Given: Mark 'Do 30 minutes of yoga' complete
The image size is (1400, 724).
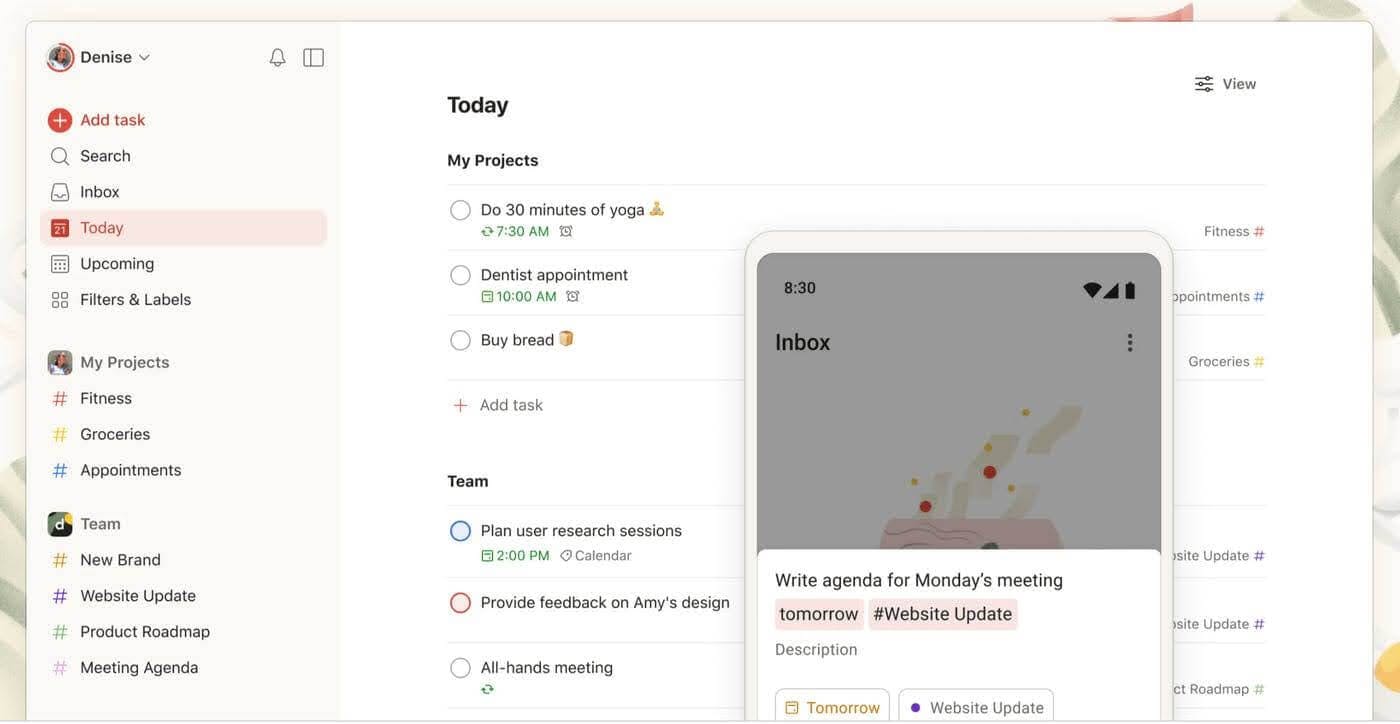Looking at the screenshot, I should 460,210.
